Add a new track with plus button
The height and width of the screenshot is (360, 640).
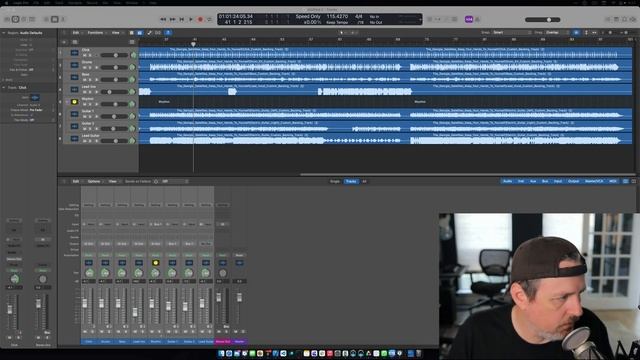tap(64, 42)
